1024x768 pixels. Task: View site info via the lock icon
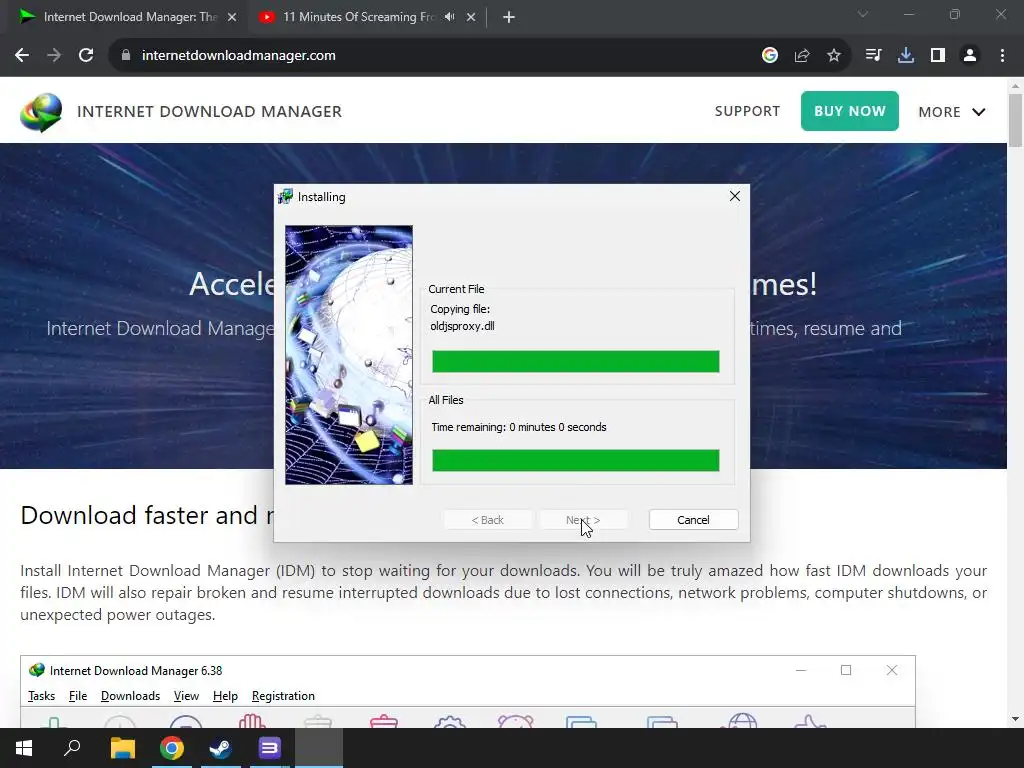click(x=126, y=56)
